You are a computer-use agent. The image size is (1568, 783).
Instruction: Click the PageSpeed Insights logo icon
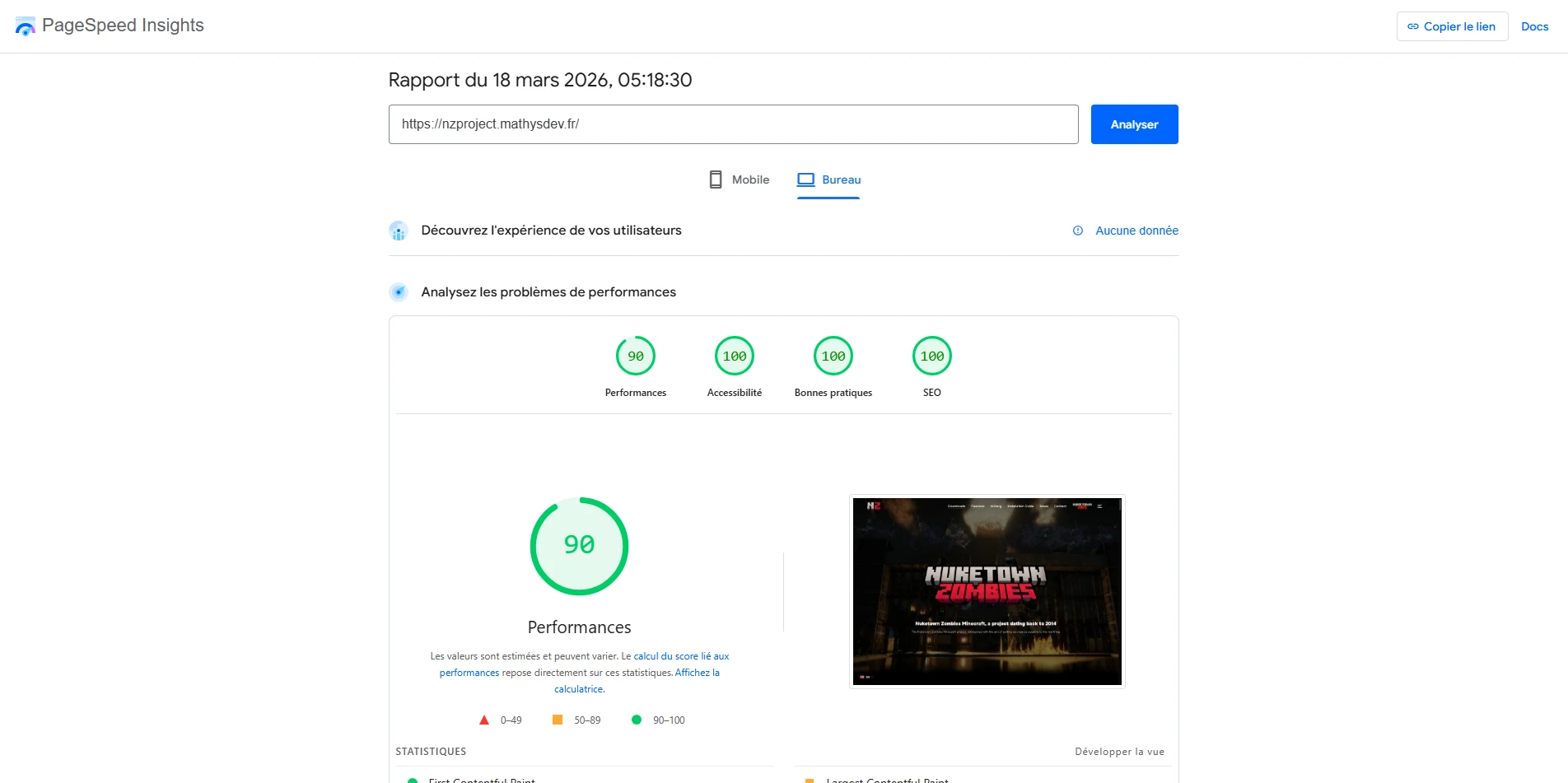(x=26, y=25)
